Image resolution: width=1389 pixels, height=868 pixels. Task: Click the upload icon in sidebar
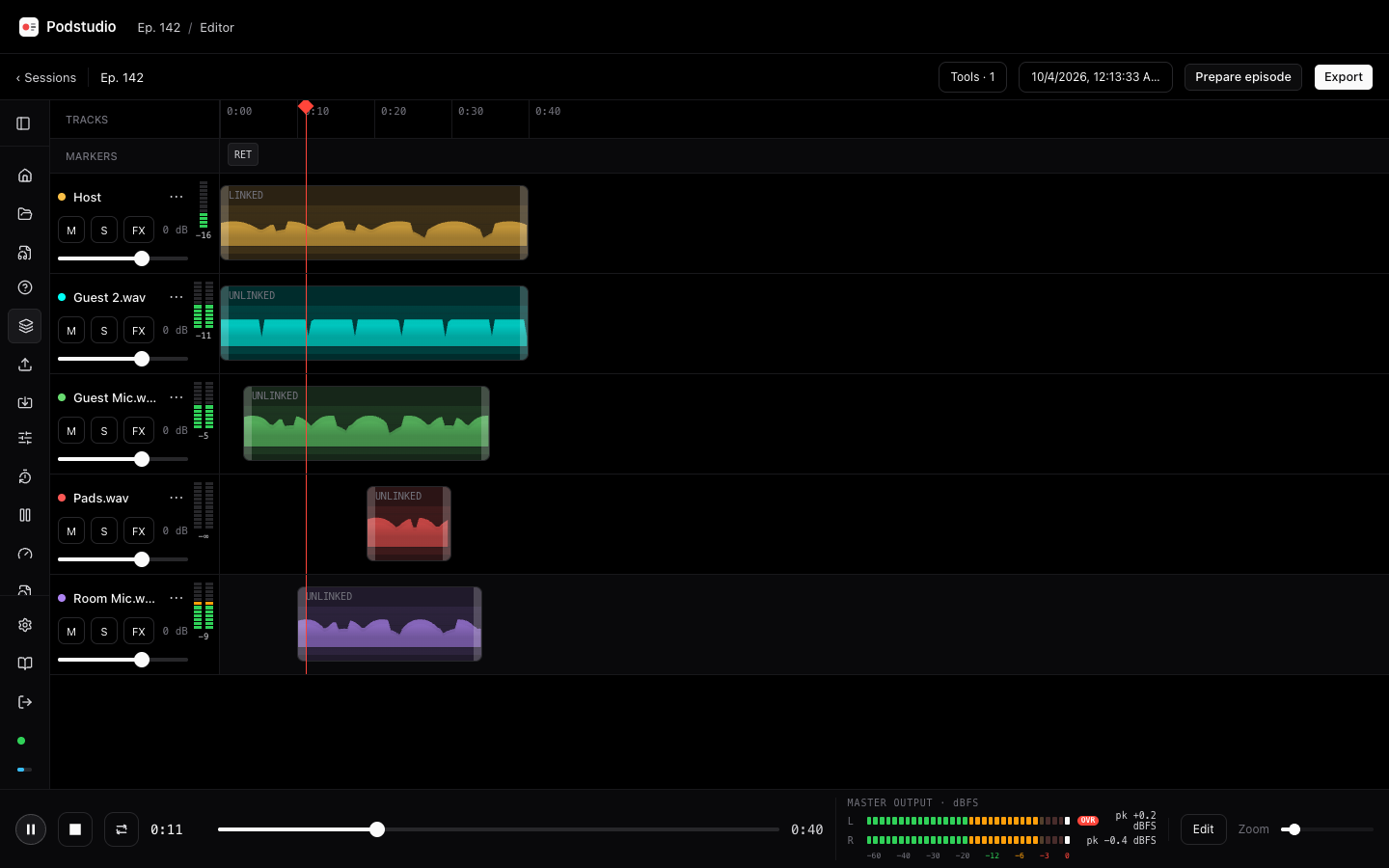(25, 365)
